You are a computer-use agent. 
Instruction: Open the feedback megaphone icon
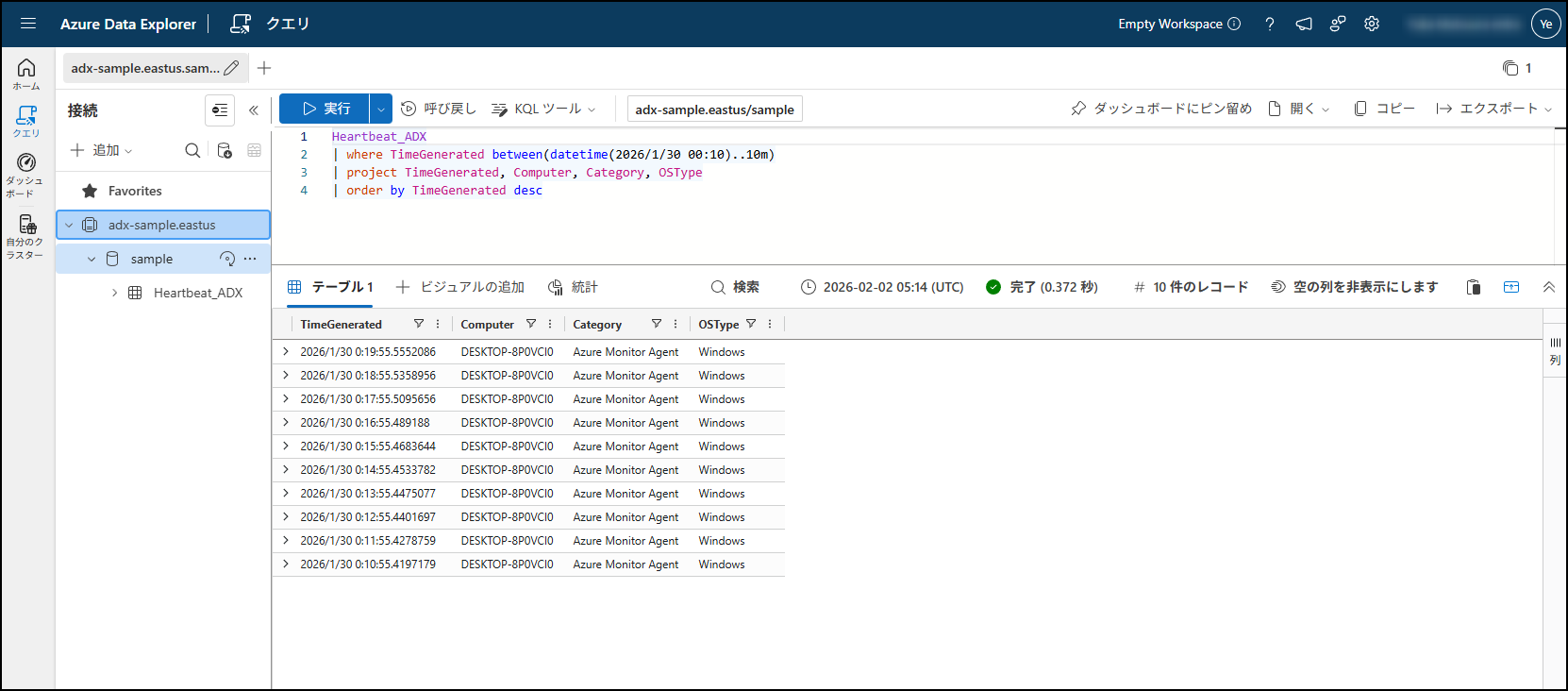[1304, 25]
